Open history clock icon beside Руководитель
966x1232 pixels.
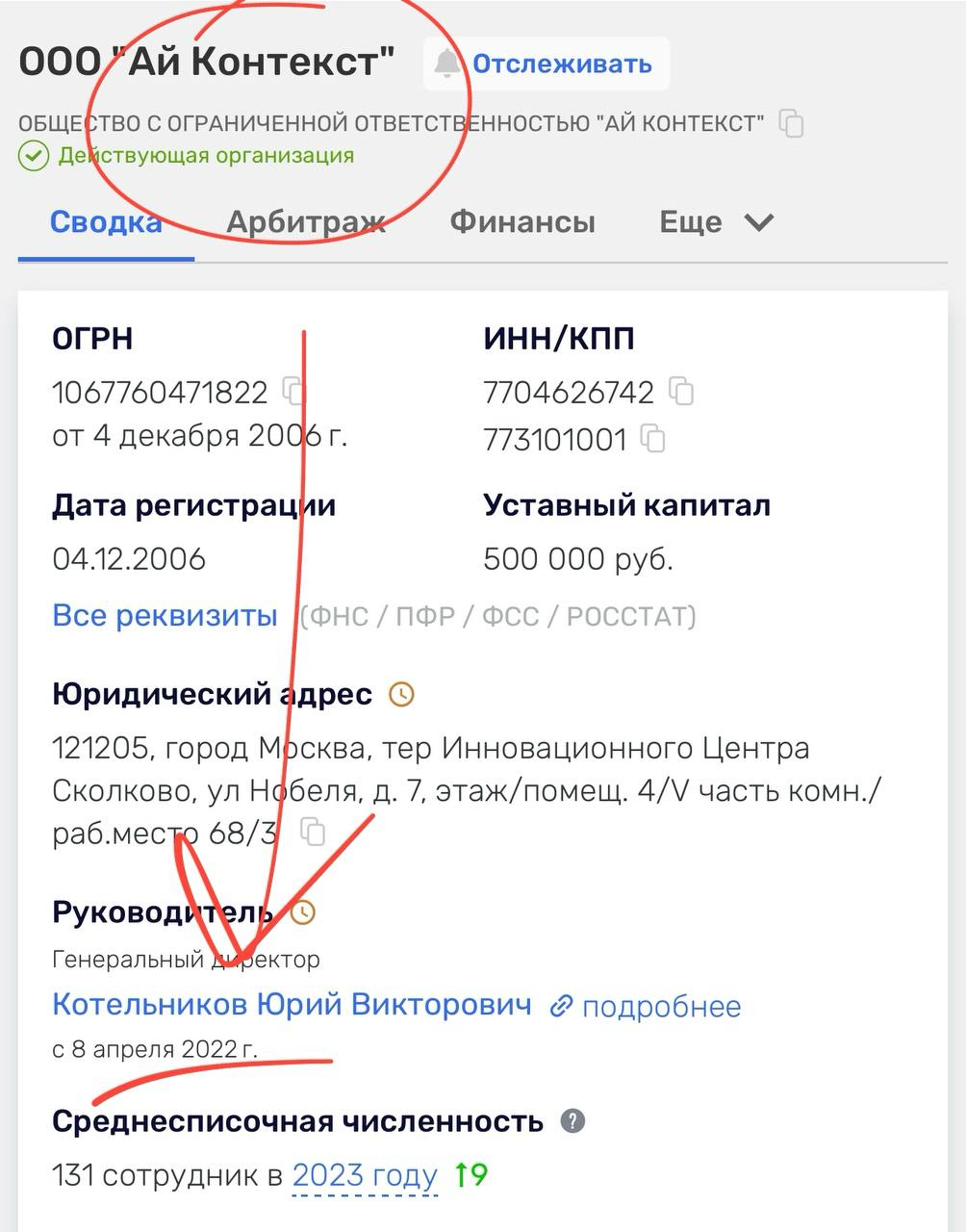303,911
